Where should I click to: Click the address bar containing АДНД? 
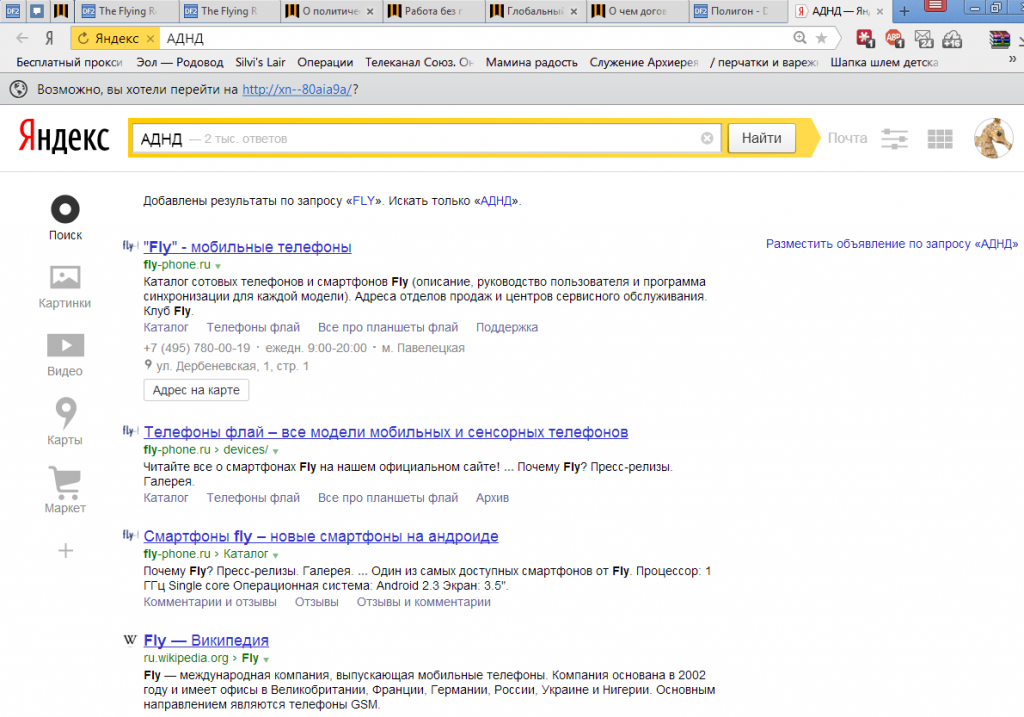click(475, 39)
